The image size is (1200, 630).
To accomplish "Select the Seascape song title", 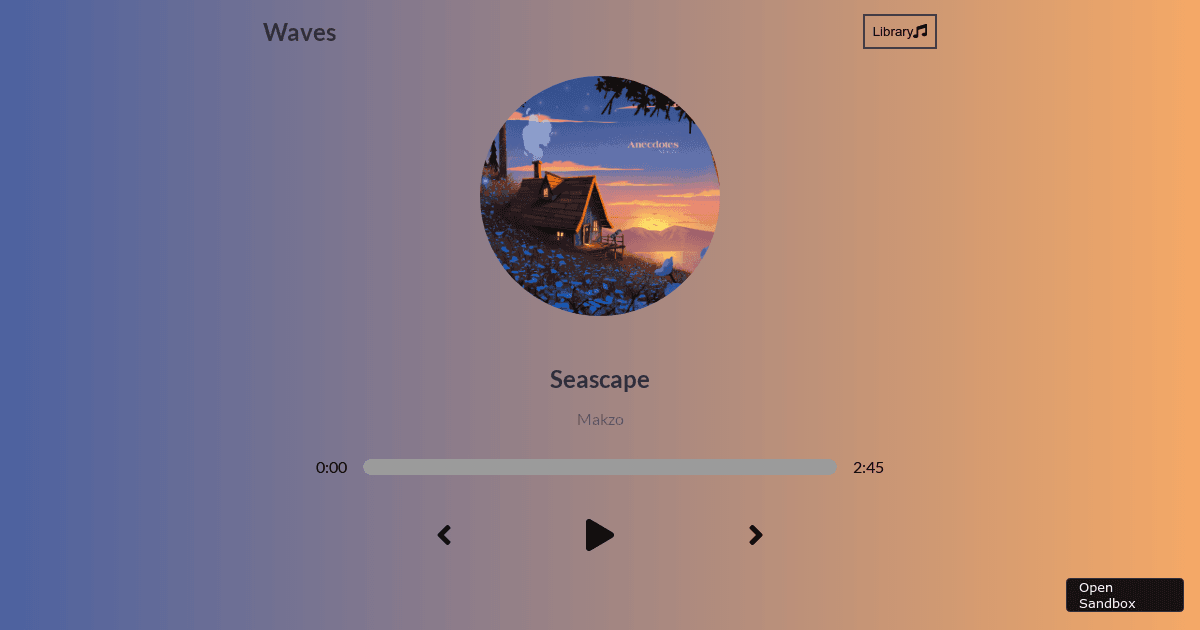I will [x=600, y=379].
